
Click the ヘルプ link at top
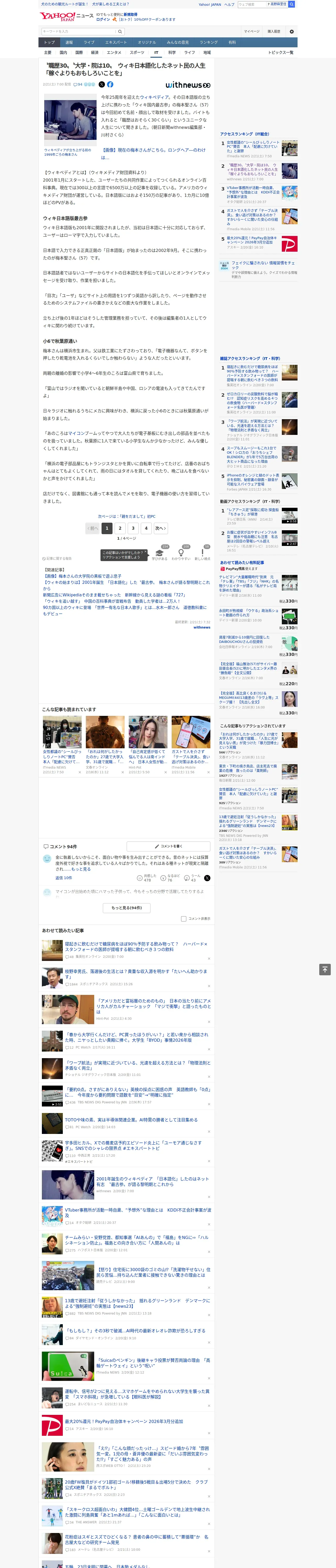229,4
